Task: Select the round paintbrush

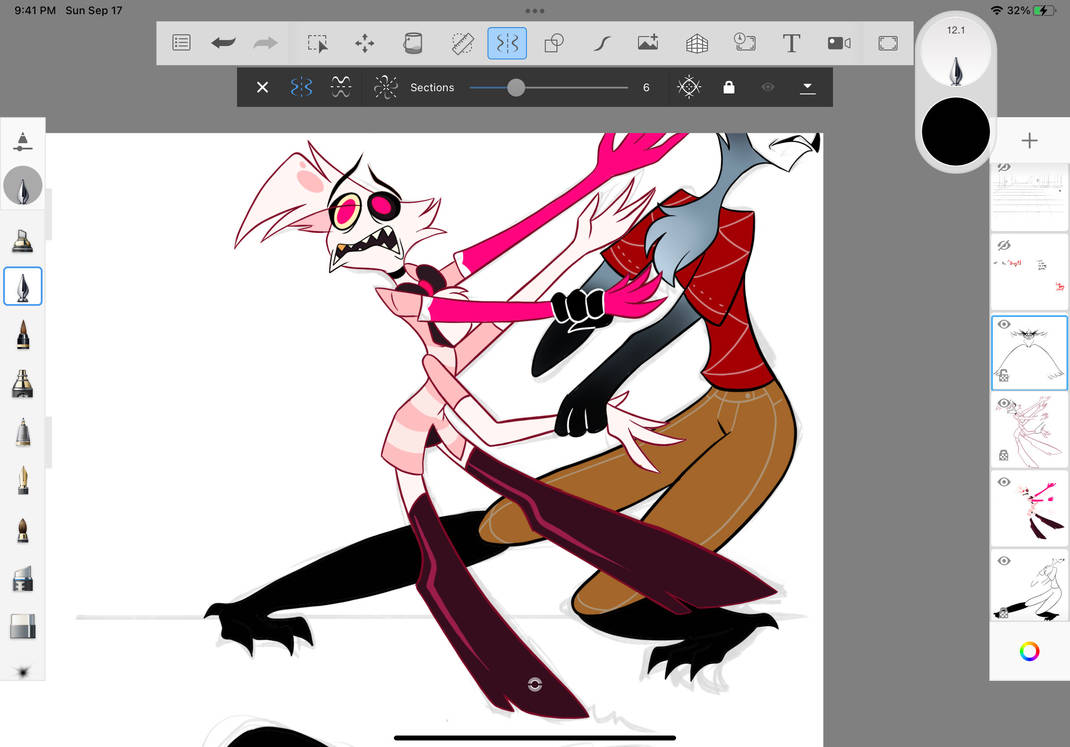Action: pyautogui.click(x=23, y=530)
